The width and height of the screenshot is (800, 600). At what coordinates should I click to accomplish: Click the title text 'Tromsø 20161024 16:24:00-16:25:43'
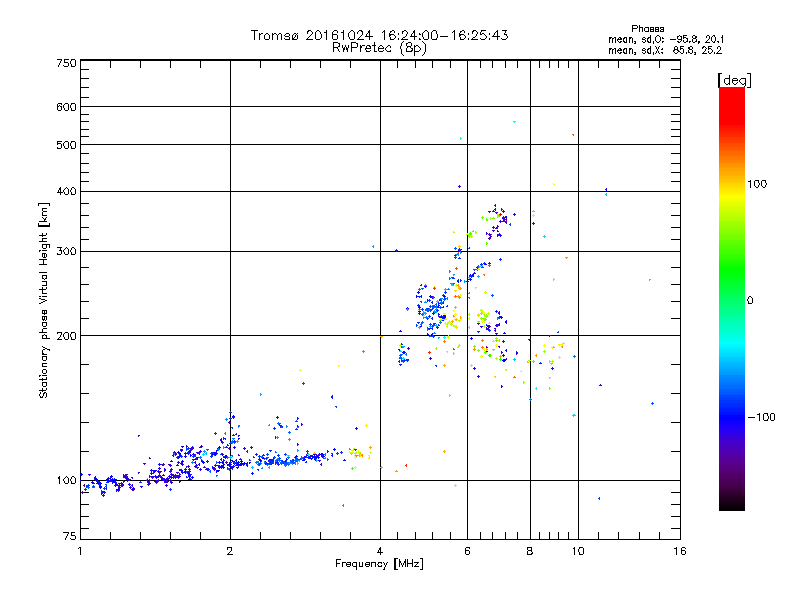pos(379,35)
